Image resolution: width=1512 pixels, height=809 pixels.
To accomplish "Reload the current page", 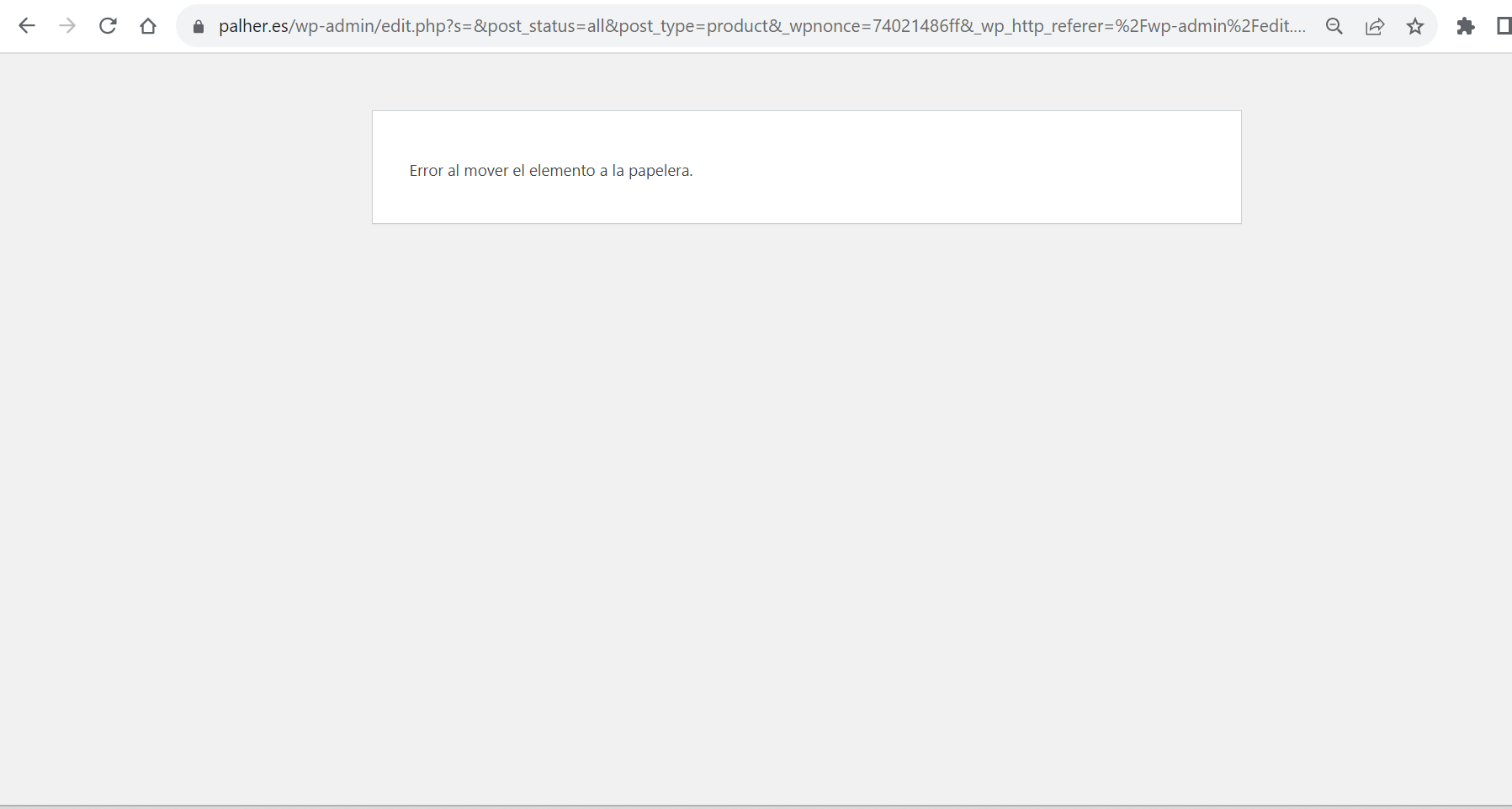I will tap(108, 26).
